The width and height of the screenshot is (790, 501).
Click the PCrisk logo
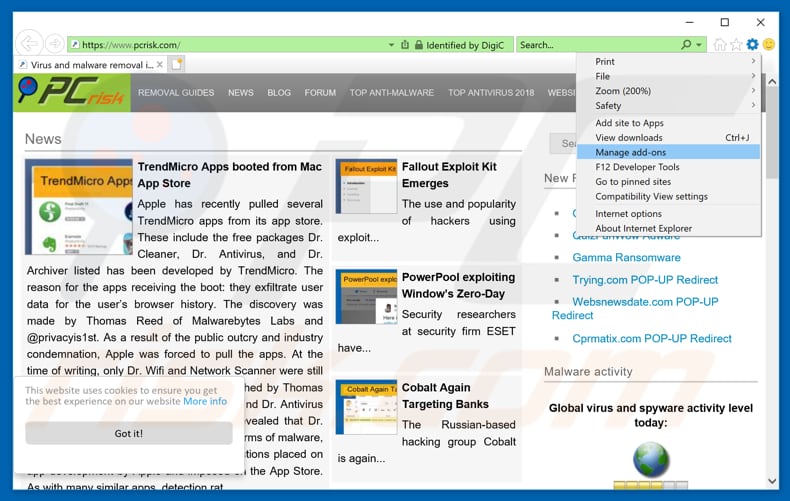(72, 92)
